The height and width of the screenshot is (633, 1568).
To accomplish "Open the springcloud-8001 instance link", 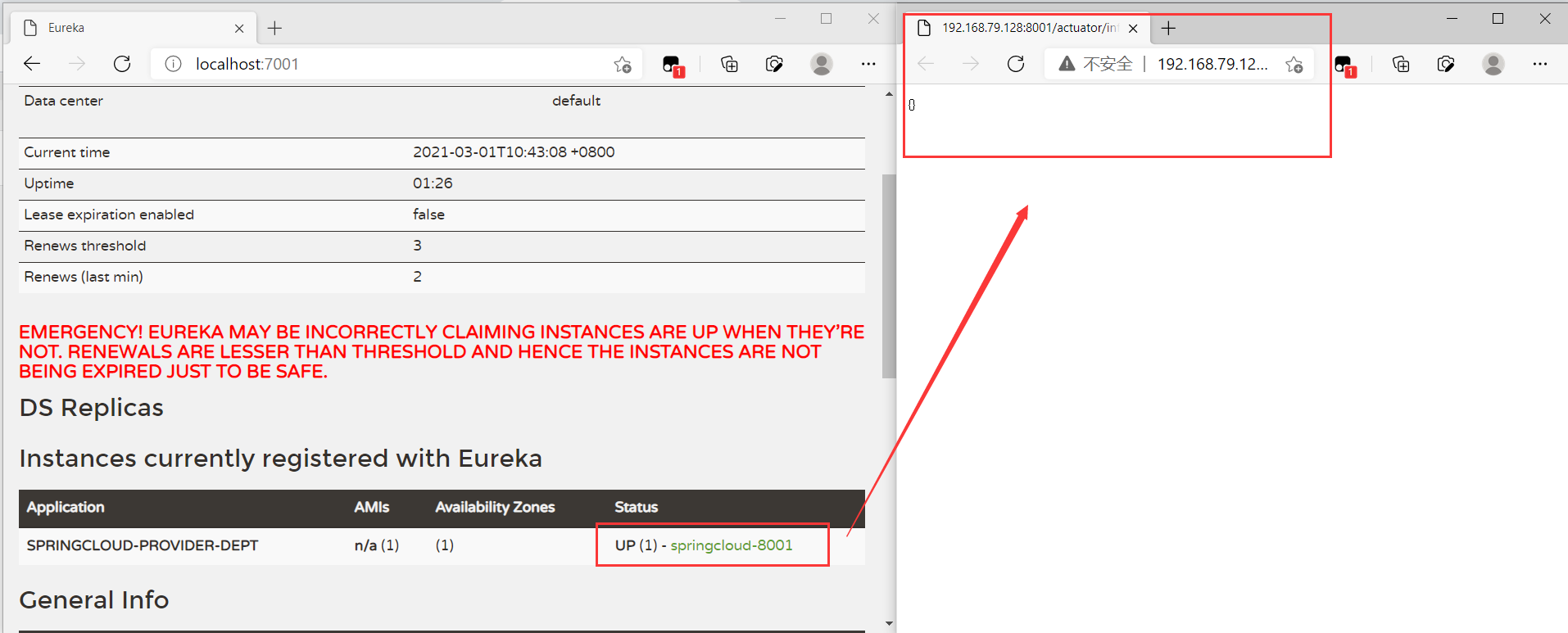I will tap(732, 545).
